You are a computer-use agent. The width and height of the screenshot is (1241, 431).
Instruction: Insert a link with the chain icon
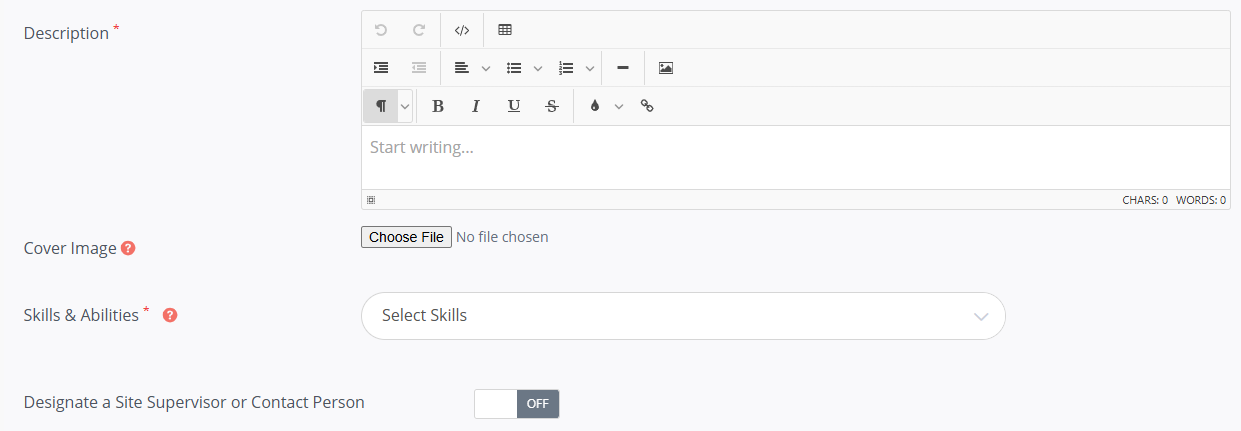(647, 106)
